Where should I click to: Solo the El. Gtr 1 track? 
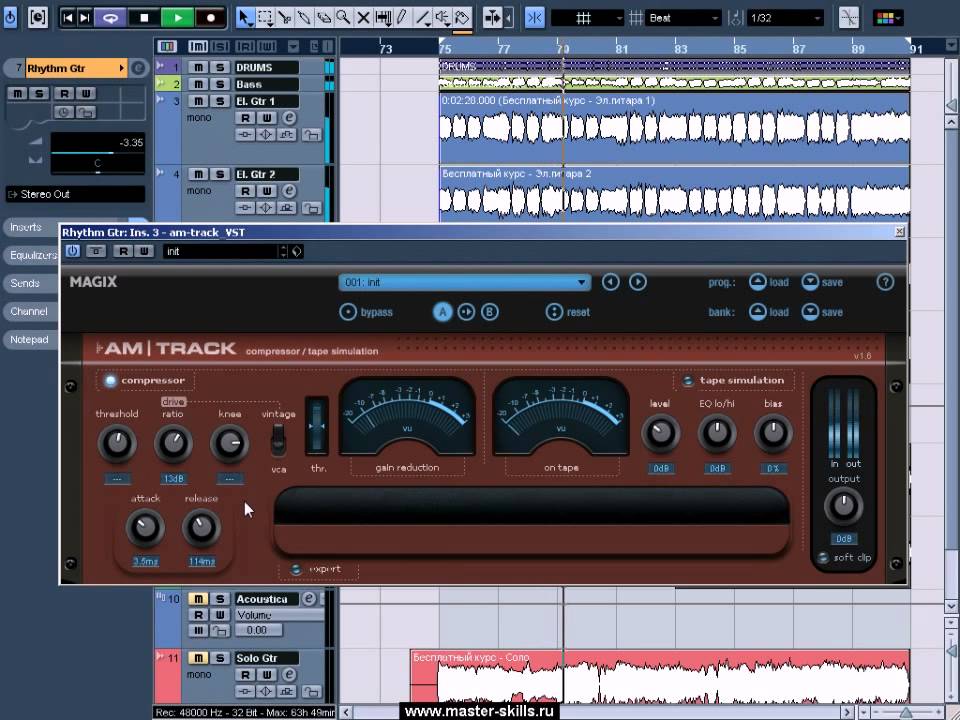tap(220, 101)
